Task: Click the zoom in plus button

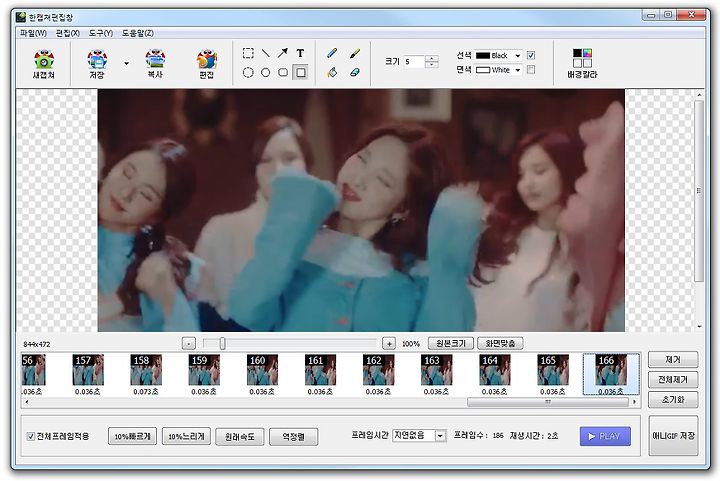Action: pos(389,343)
